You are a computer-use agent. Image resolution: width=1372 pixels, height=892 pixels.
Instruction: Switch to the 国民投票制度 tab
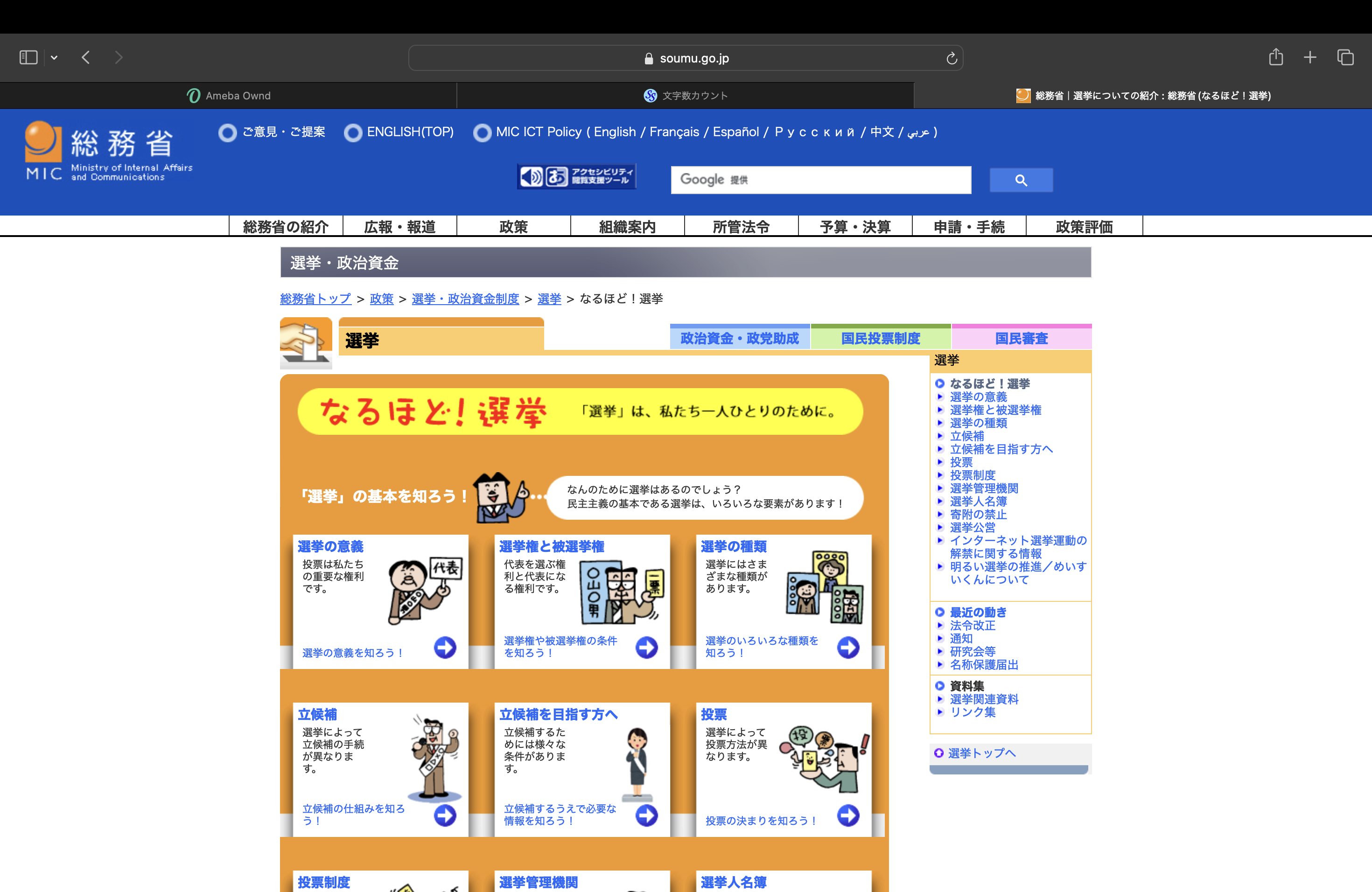pyautogui.click(x=881, y=338)
